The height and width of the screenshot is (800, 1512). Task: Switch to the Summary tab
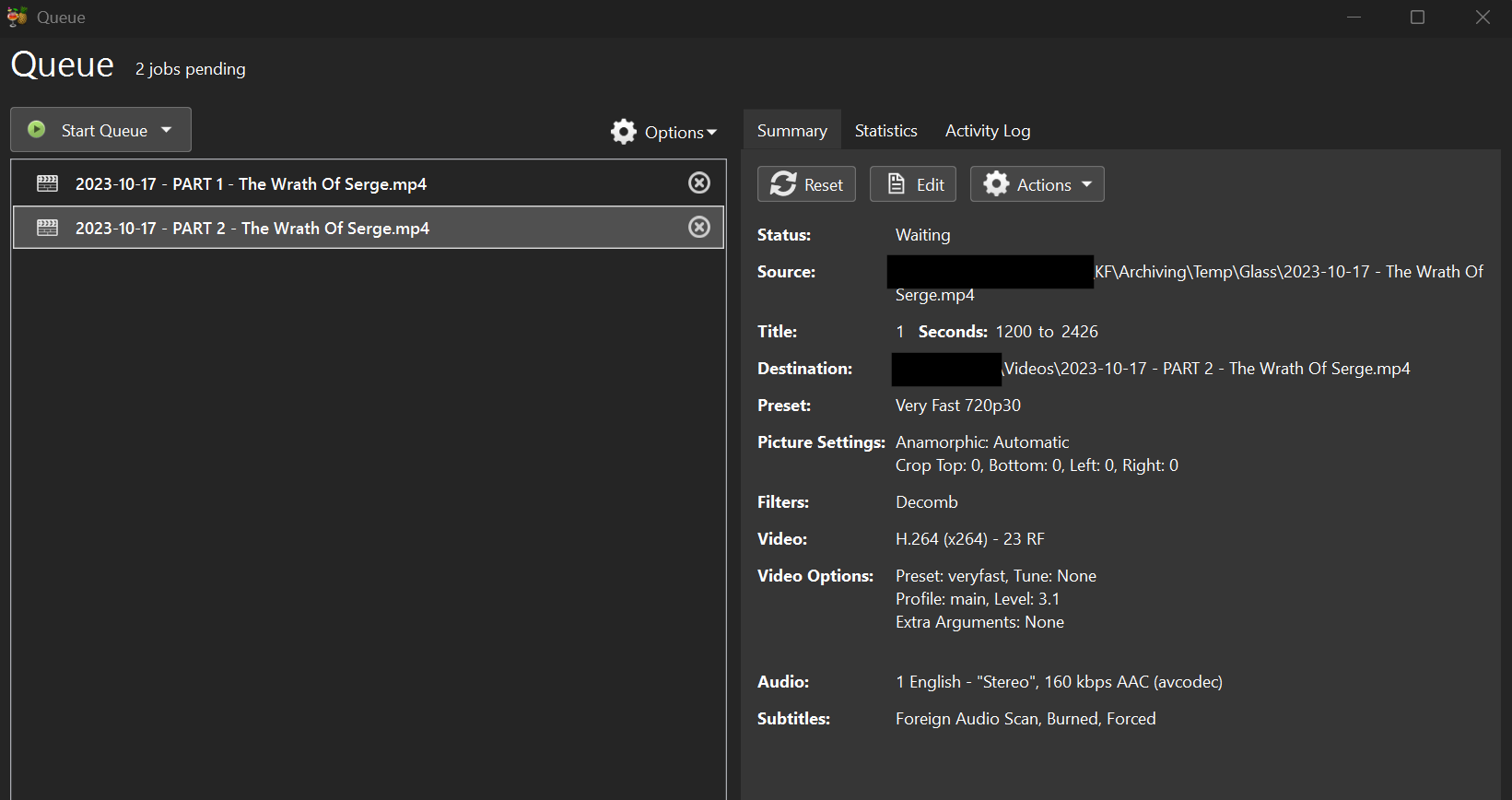tap(791, 131)
